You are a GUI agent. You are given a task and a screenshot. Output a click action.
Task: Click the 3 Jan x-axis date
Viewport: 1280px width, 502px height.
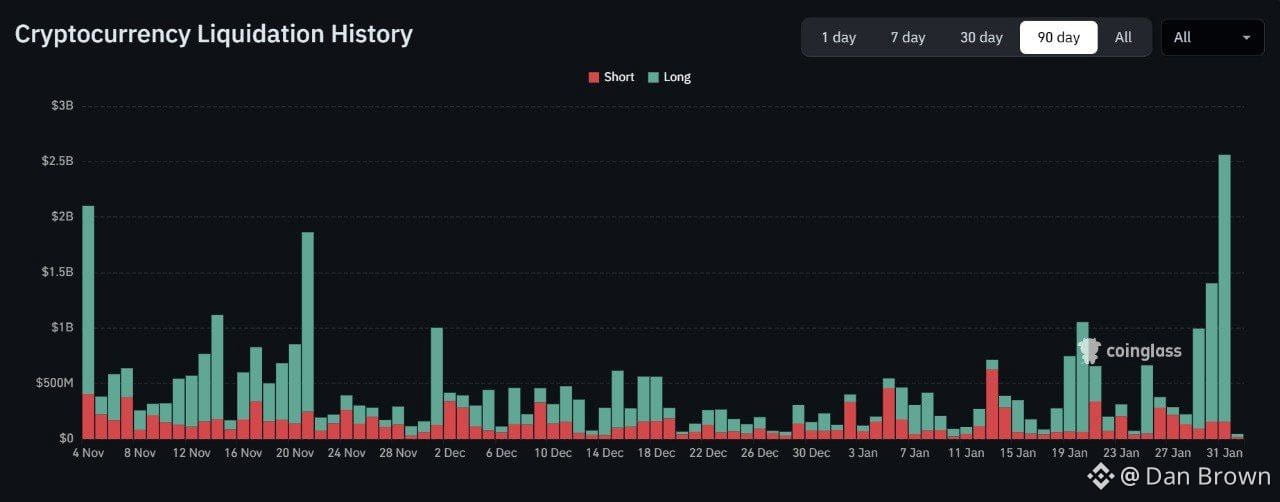tap(863, 453)
